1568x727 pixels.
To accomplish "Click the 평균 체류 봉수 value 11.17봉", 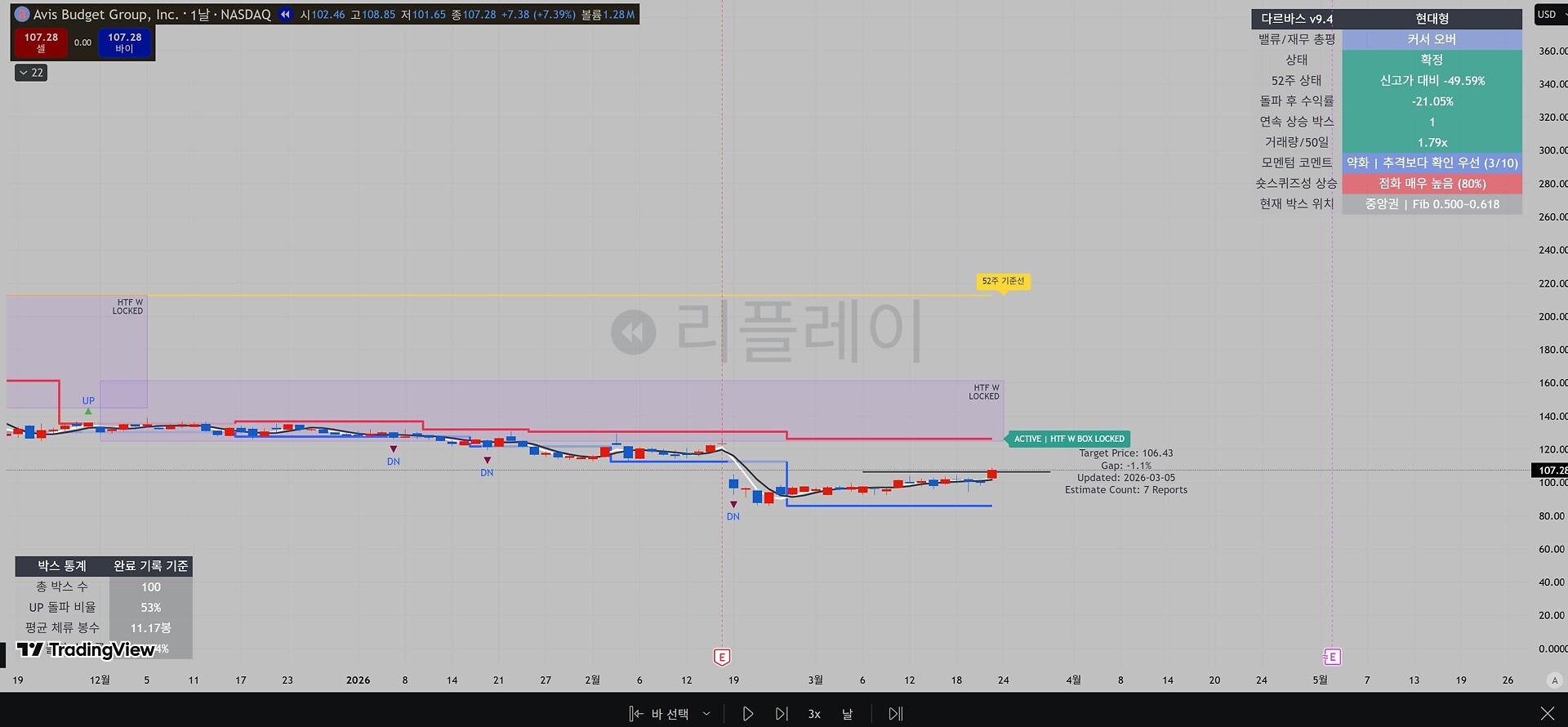I will pyautogui.click(x=151, y=627).
